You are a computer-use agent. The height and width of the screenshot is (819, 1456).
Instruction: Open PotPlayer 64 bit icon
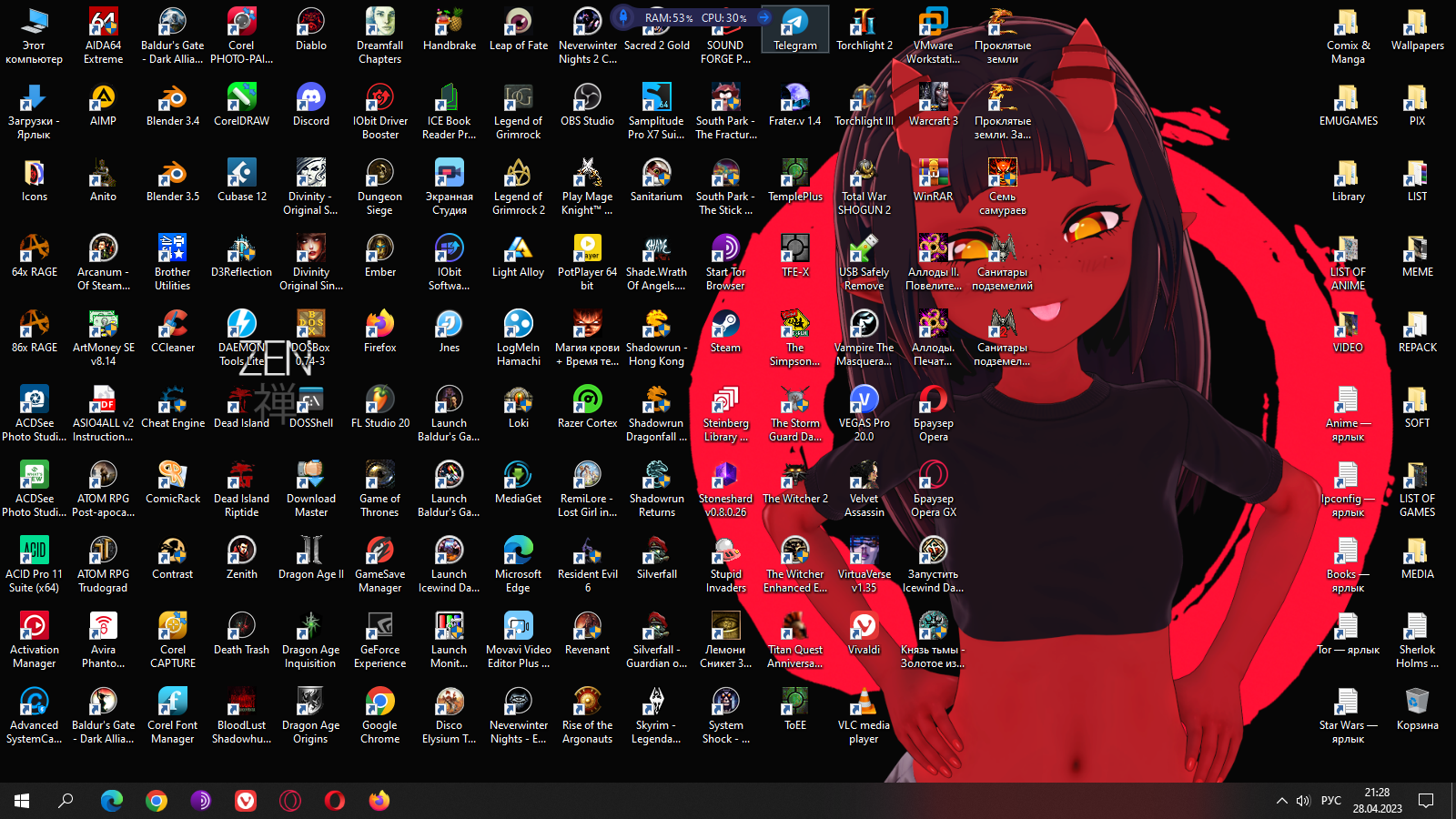click(588, 263)
